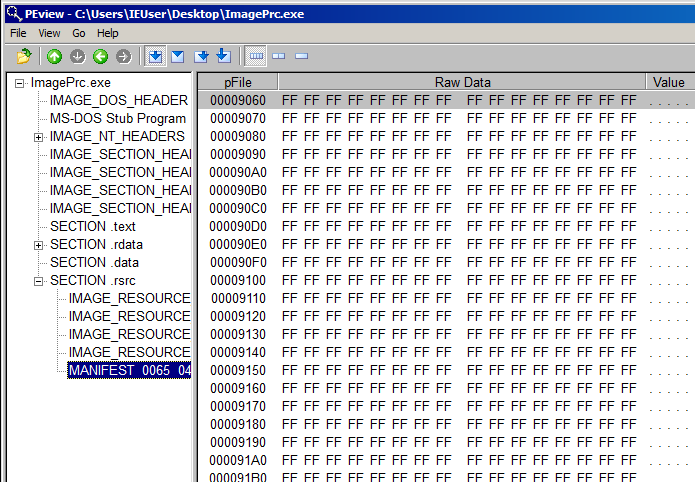
Task: Click offset 00009070 in pFile column
Action: [238, 119]
